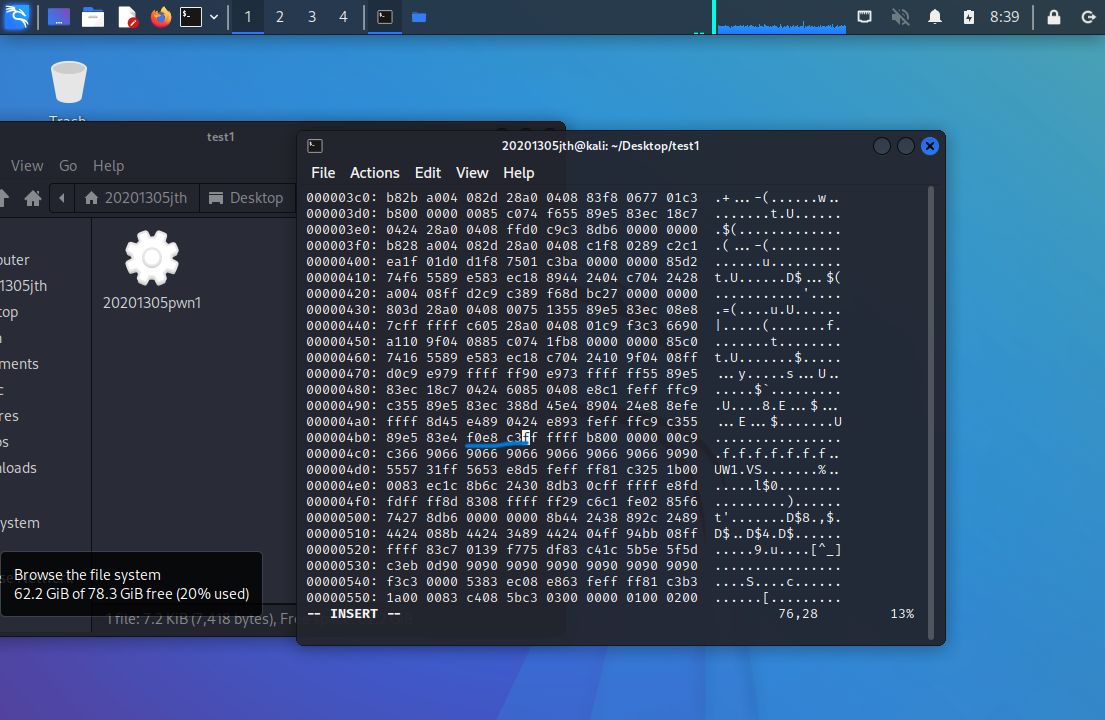Open Actions menu in terminal
Image resolution: width=1105 pixels, height=720 pixels.
[374, 173]
